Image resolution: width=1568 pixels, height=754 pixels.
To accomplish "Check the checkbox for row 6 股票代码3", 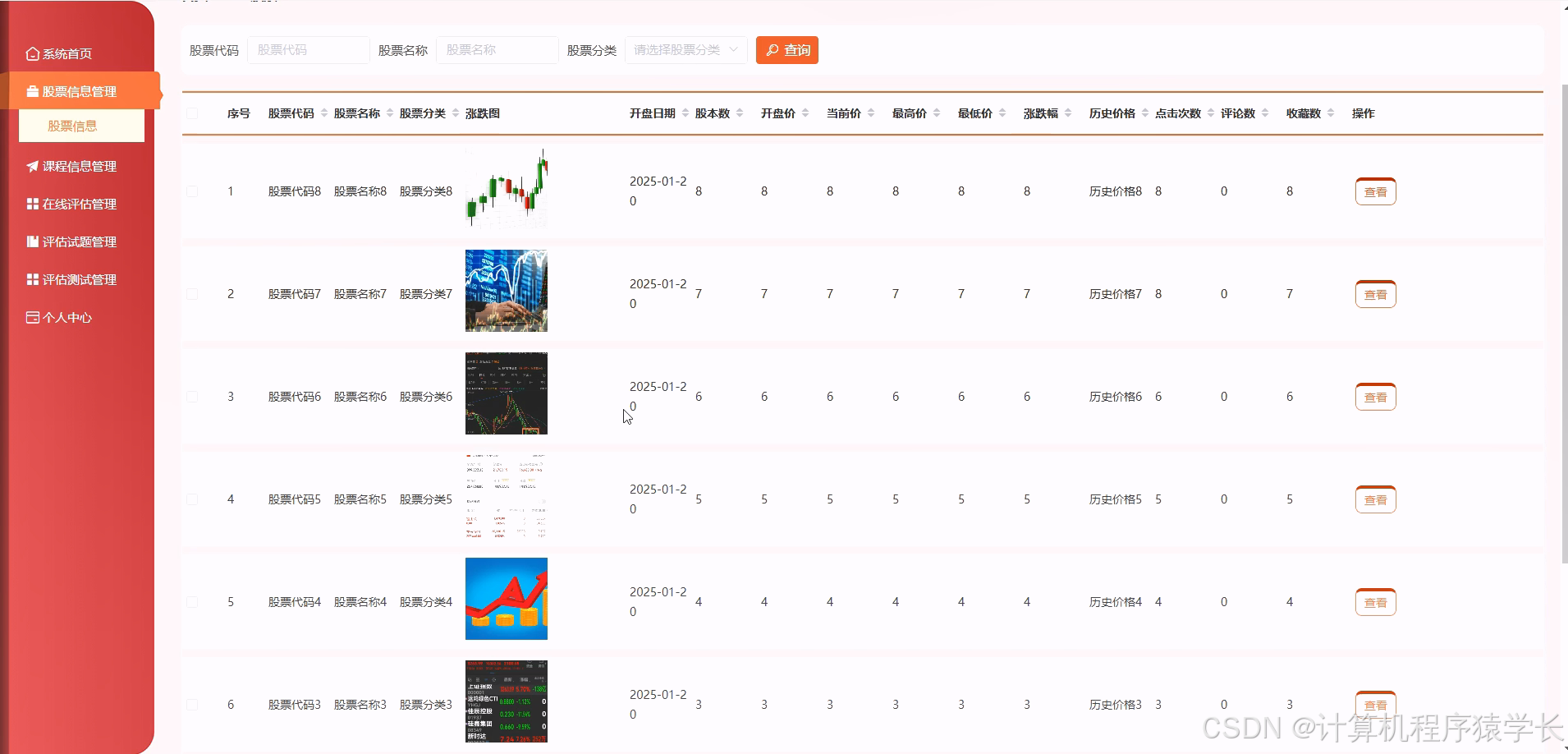I will [192, 705].
